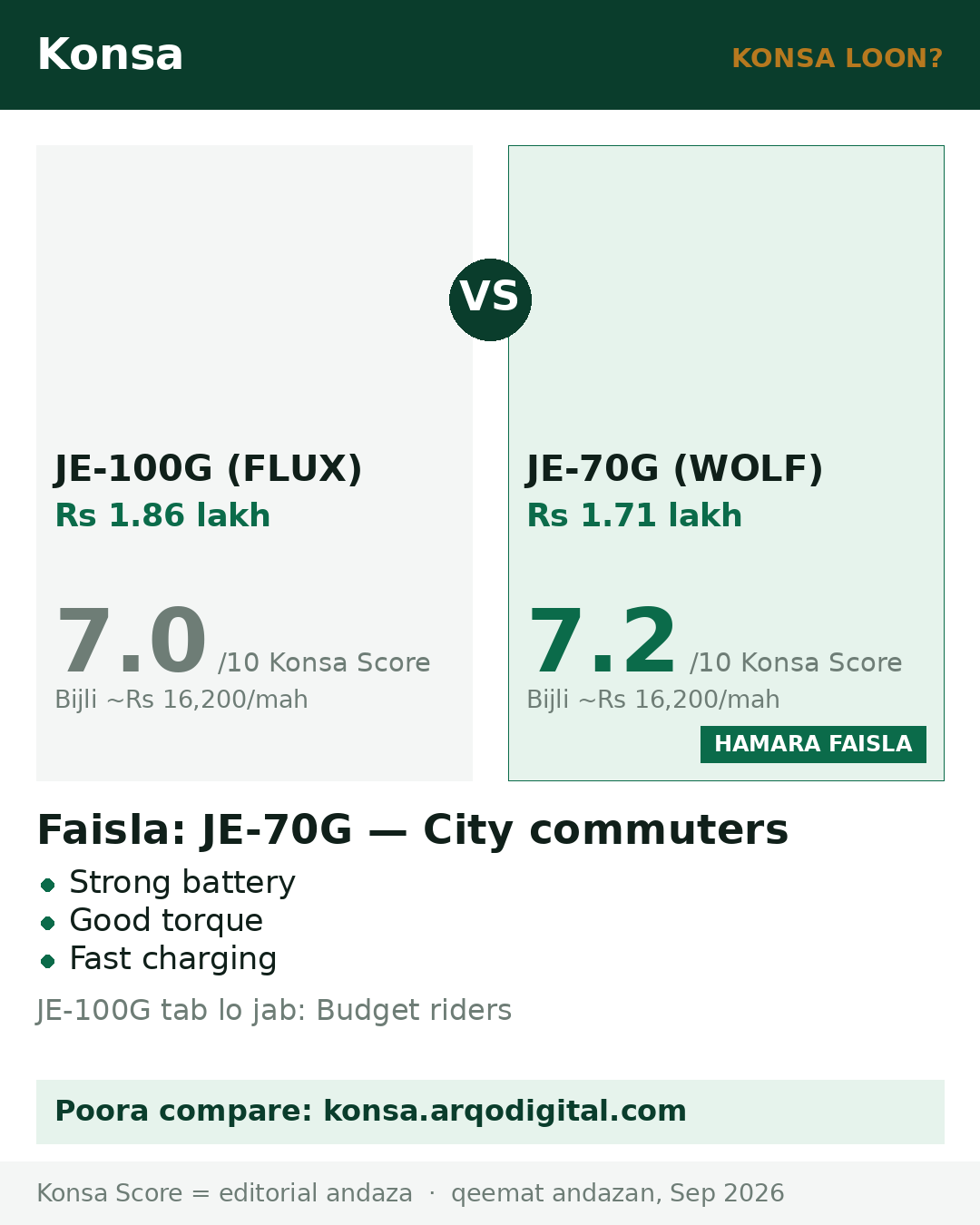Tap the 7.2 Konsa Score
980x1225 pixels.
coord(603,642)
